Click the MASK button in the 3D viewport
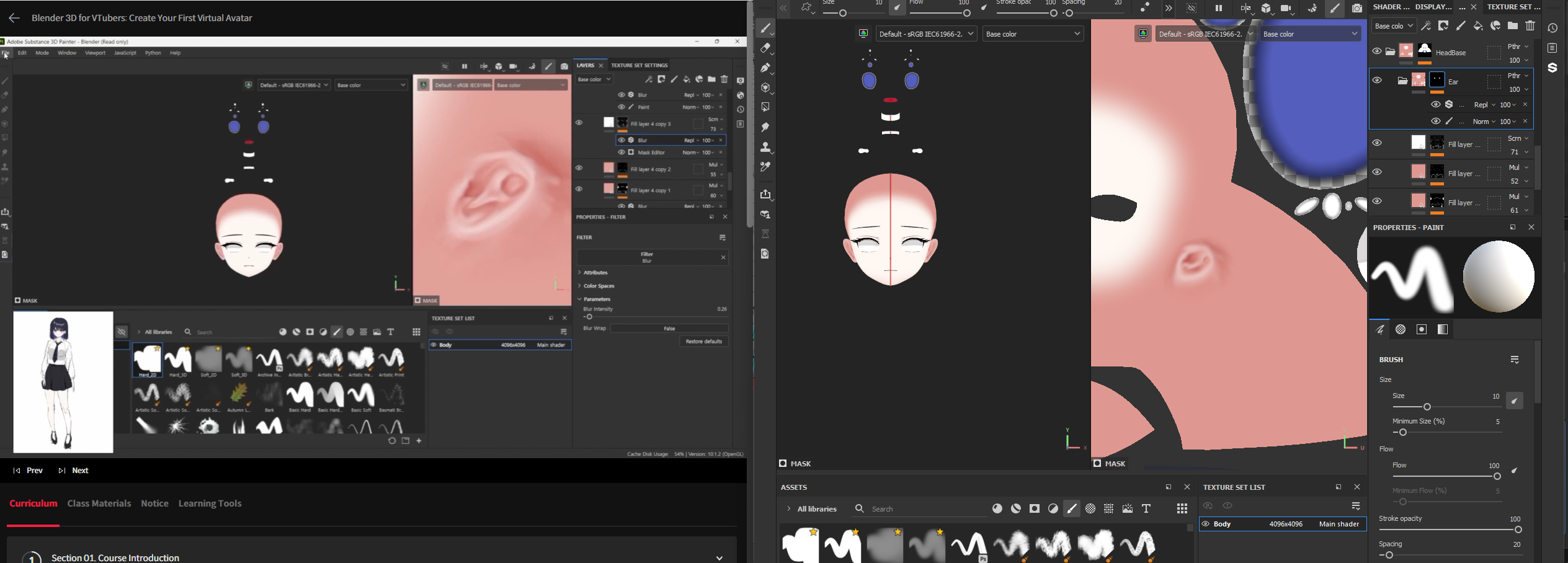Viewport: 1568px width, 563px height. [x=795, y=464]
